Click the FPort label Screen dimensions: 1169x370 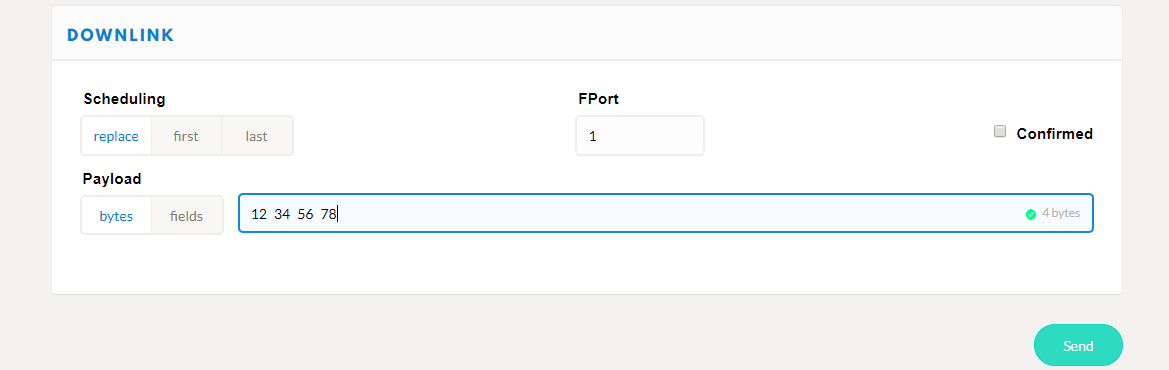pos(598,99)
